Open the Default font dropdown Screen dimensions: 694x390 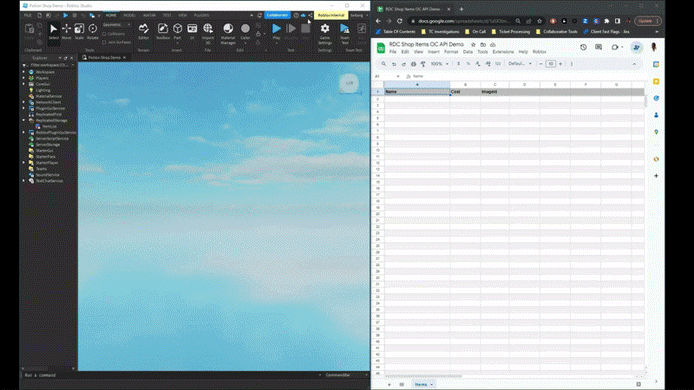click(520, 64)
